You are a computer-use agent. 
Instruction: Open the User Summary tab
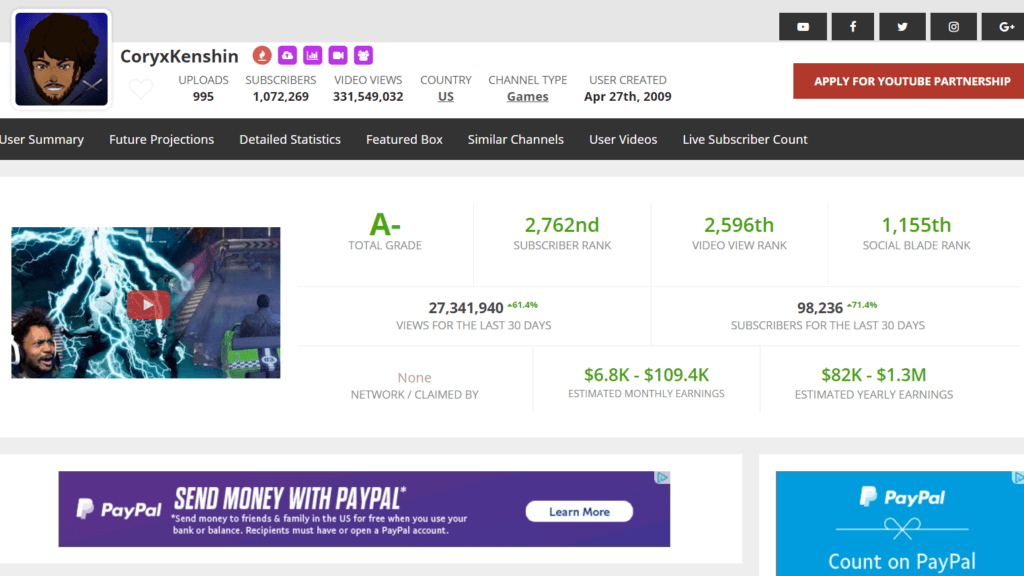click(42, 139)
